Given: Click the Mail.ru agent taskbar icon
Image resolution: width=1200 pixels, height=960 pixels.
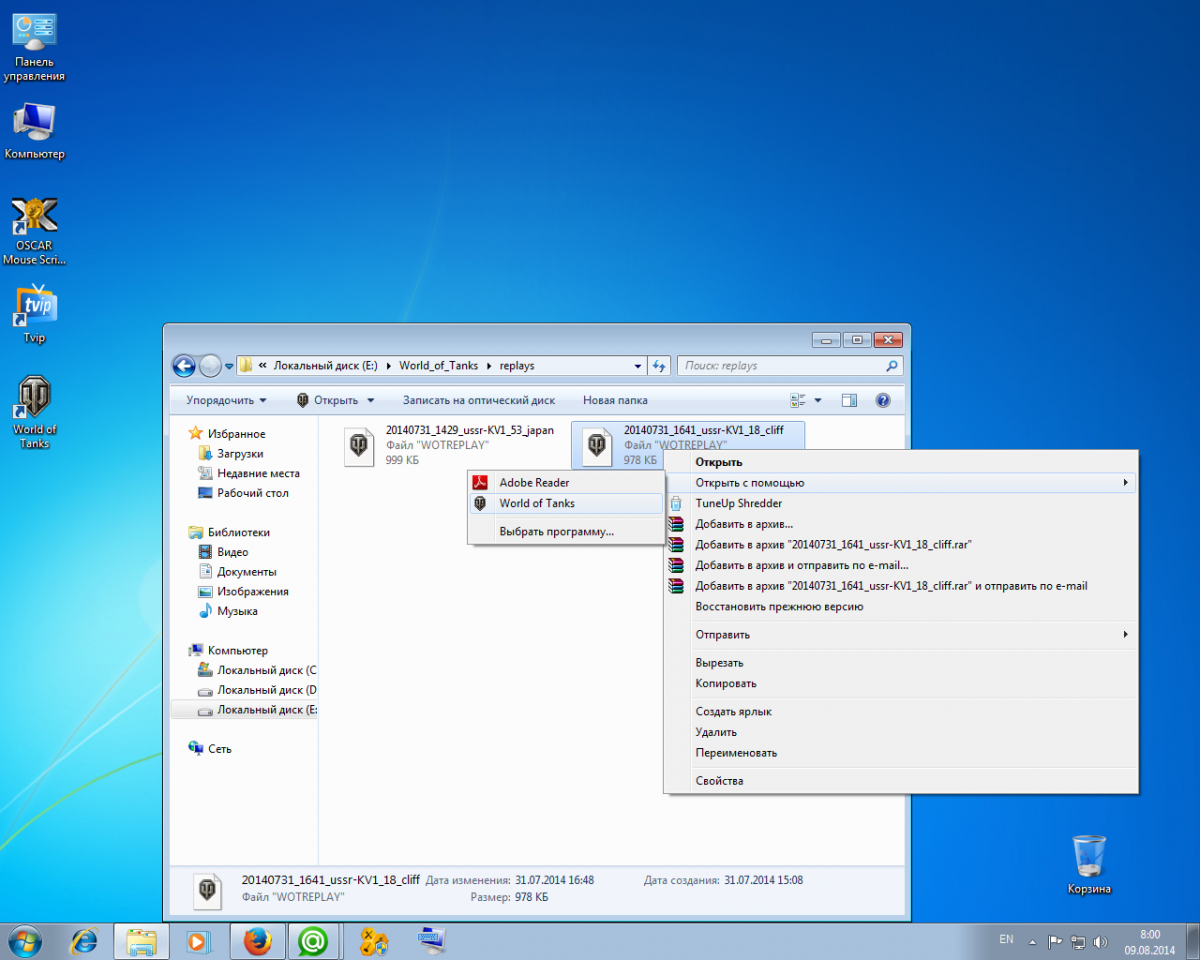Looking at the screenshot, I should coord(313,941).
